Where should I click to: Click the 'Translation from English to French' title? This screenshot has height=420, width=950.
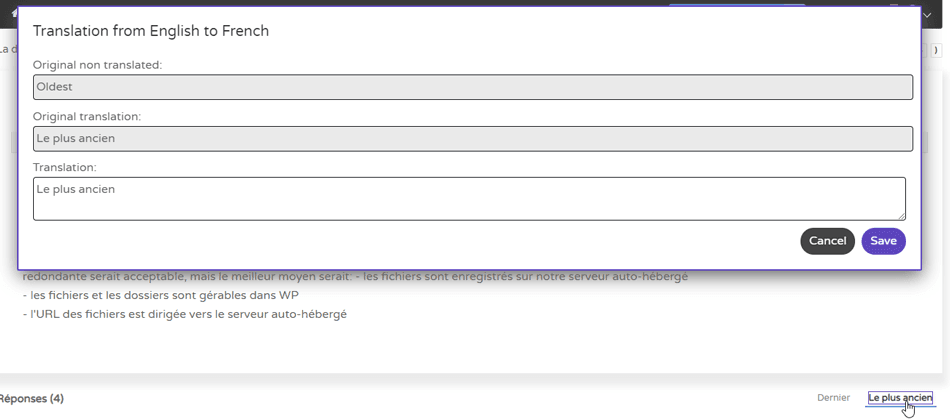(x=151, y=31)
